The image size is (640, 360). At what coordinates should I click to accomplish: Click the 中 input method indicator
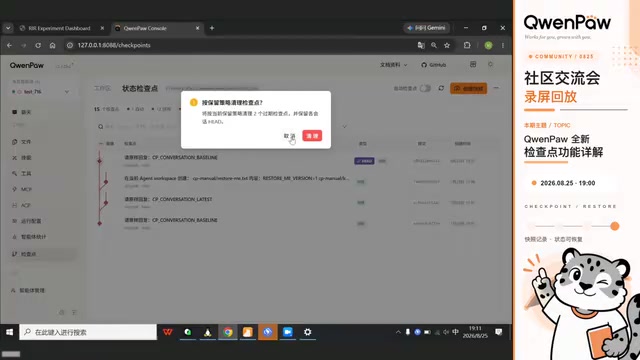[456, 332]
